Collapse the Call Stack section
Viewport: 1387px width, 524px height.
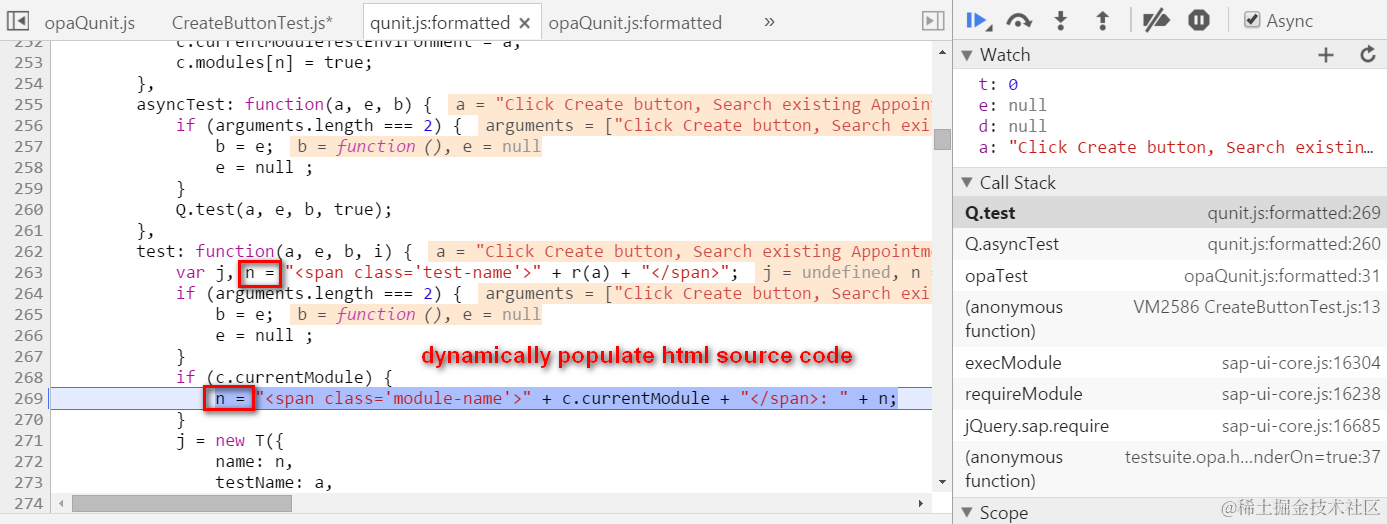tap(966, 183)
